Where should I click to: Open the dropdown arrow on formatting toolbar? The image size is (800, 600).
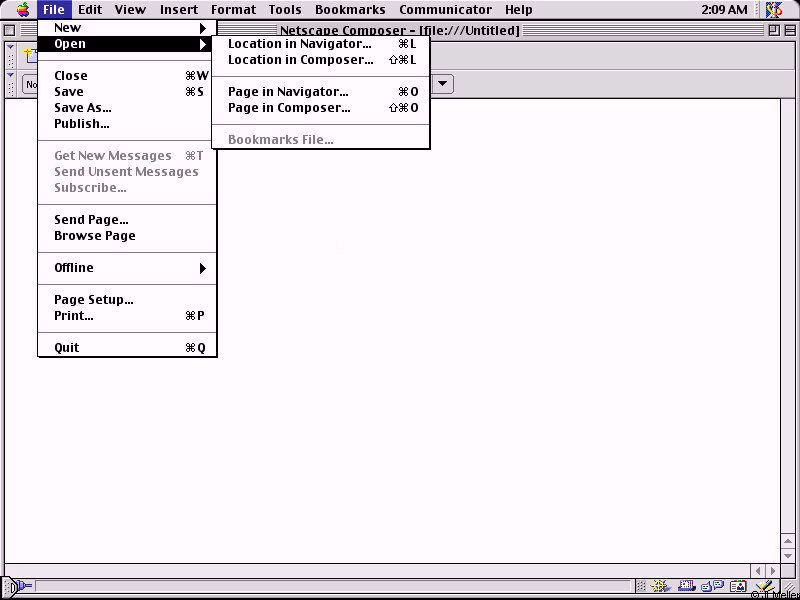[x=443, y=84]
